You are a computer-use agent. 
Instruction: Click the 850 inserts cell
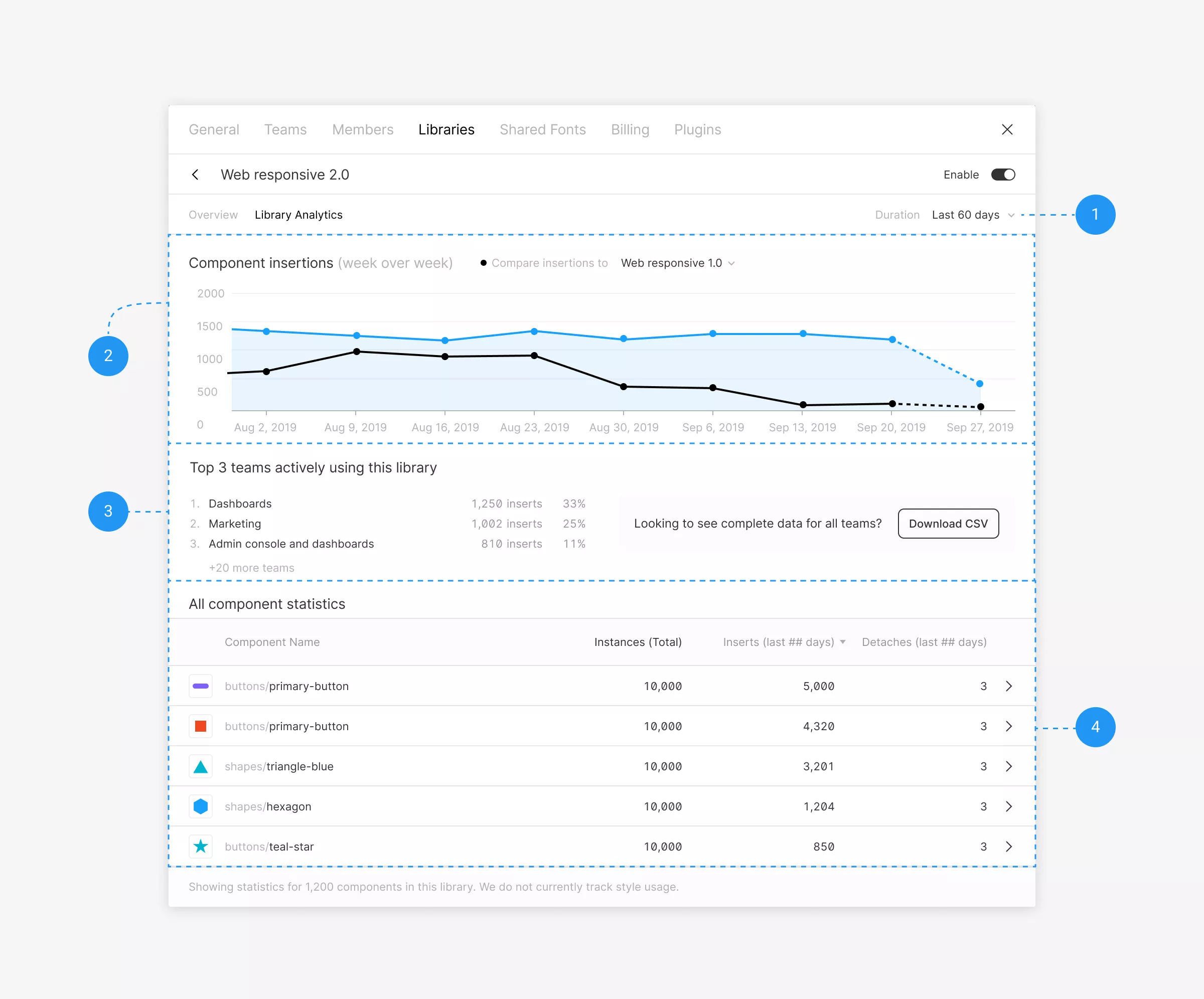823,847
